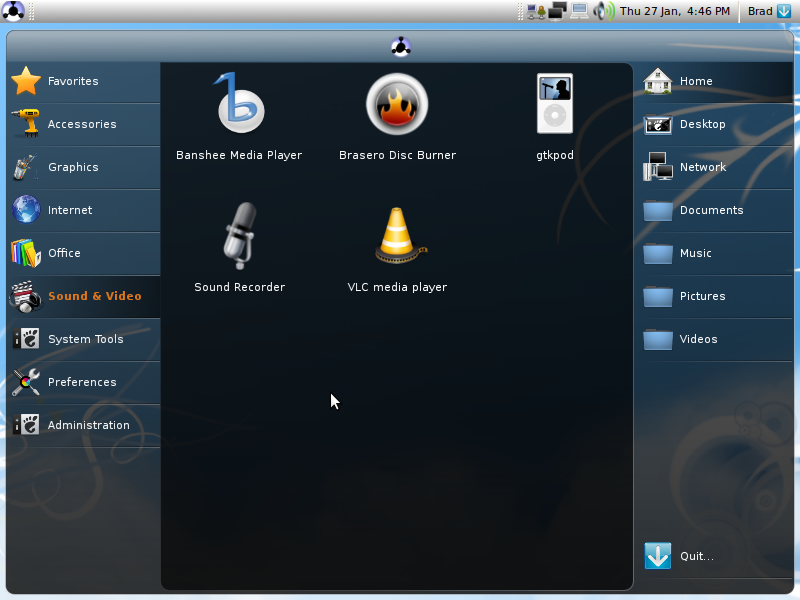Open the Accessories category

tap(84, 124)
